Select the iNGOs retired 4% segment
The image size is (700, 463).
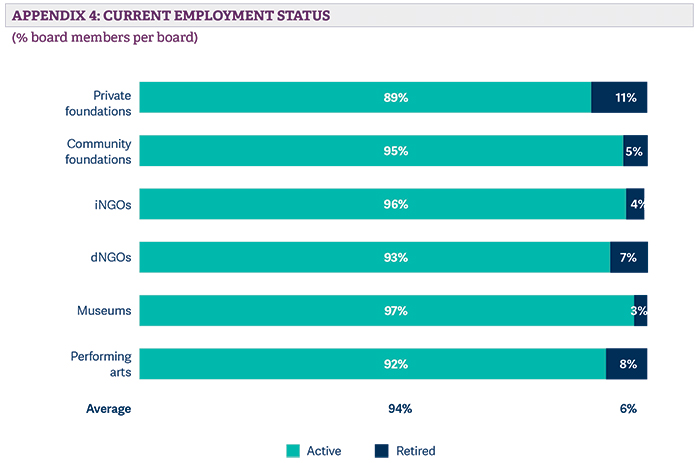point(636,204)
